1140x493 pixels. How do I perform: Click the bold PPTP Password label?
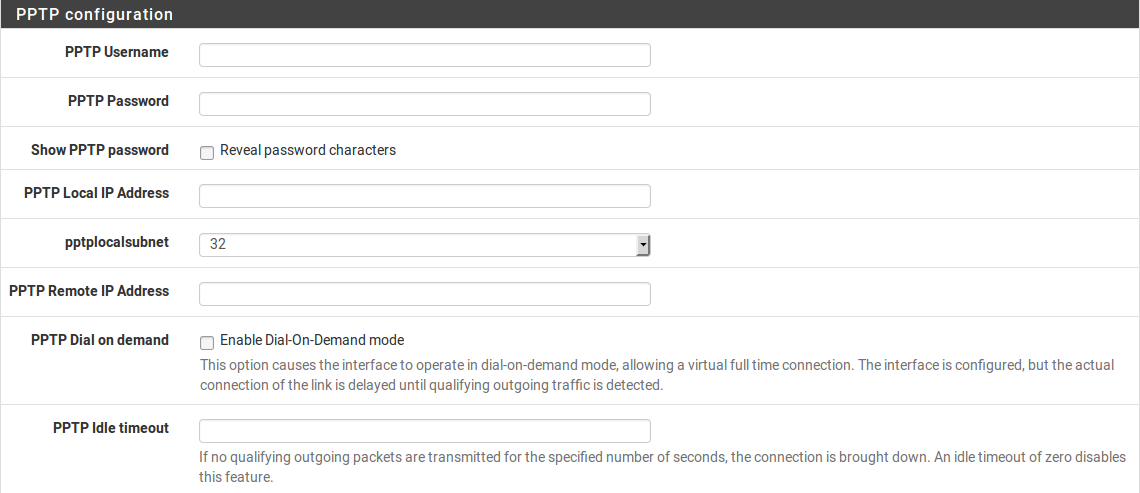coord(118,101)
